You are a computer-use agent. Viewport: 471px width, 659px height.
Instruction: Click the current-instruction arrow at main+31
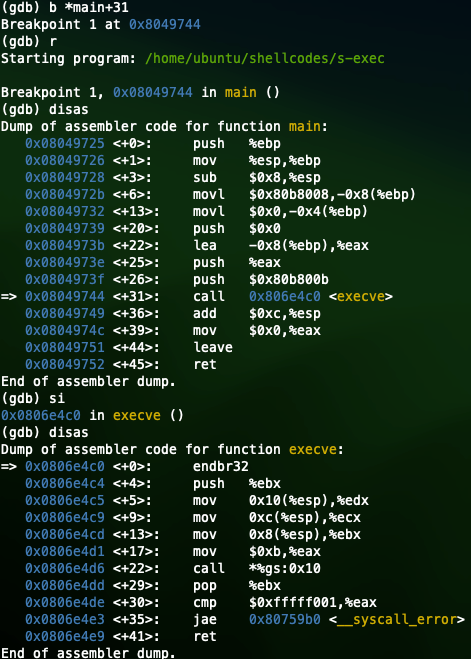(9, 297)
